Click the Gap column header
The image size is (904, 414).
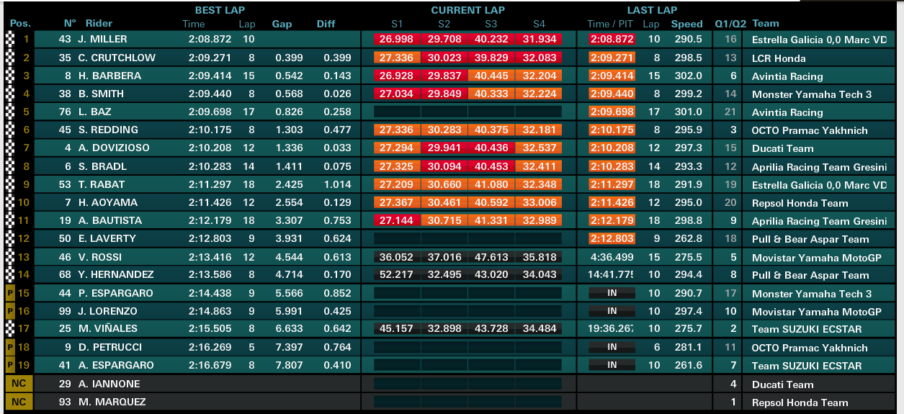pos(282,24)
